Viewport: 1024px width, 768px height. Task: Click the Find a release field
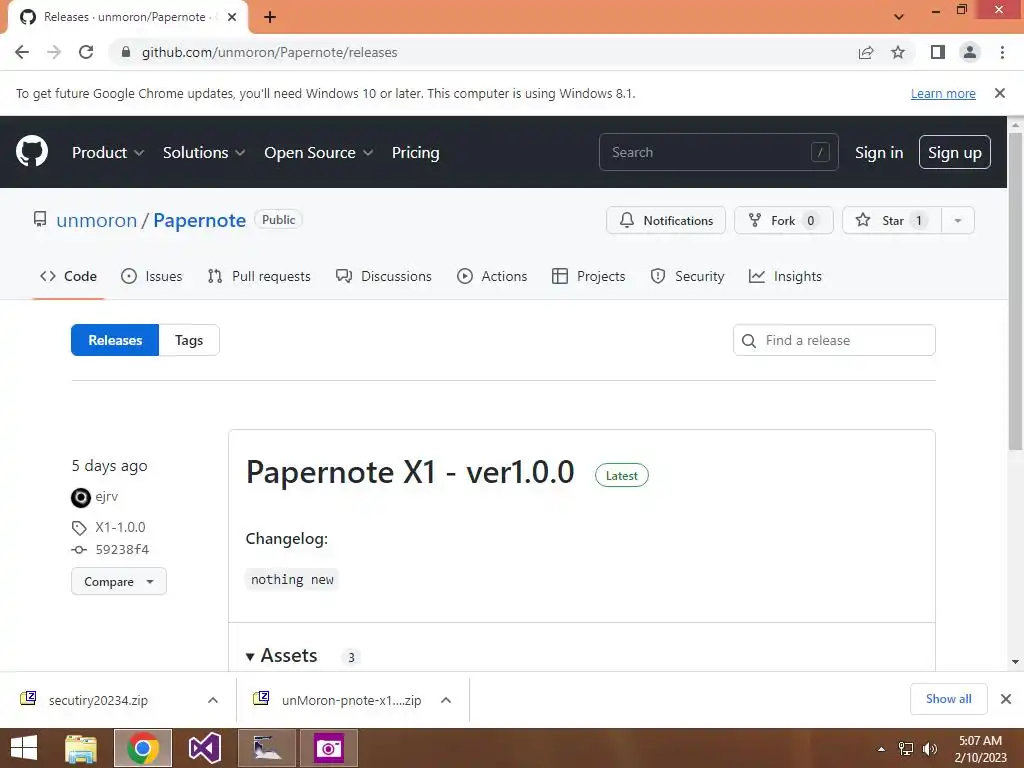tap(834, 340)
